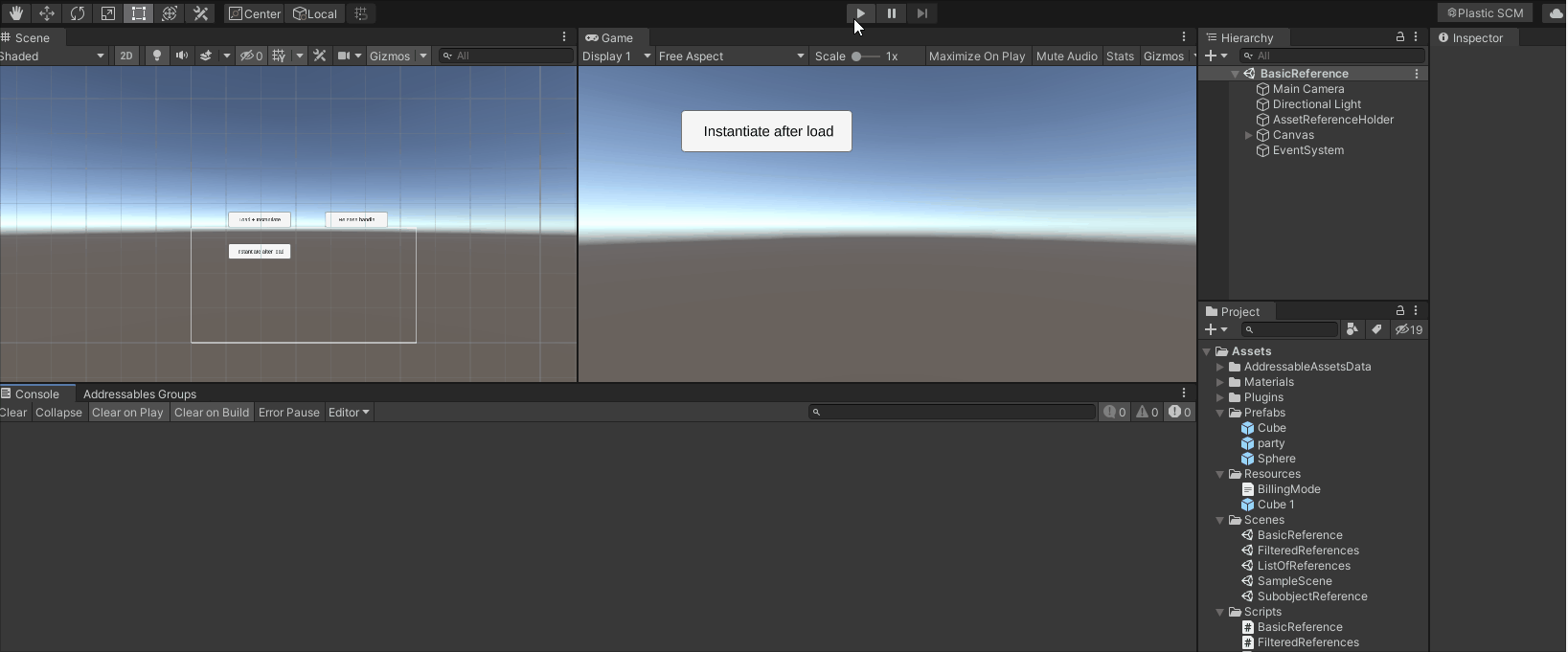Open the Shaded draw mode dropdown
This screenshot has height=652, width=1568.
point(53,56)
